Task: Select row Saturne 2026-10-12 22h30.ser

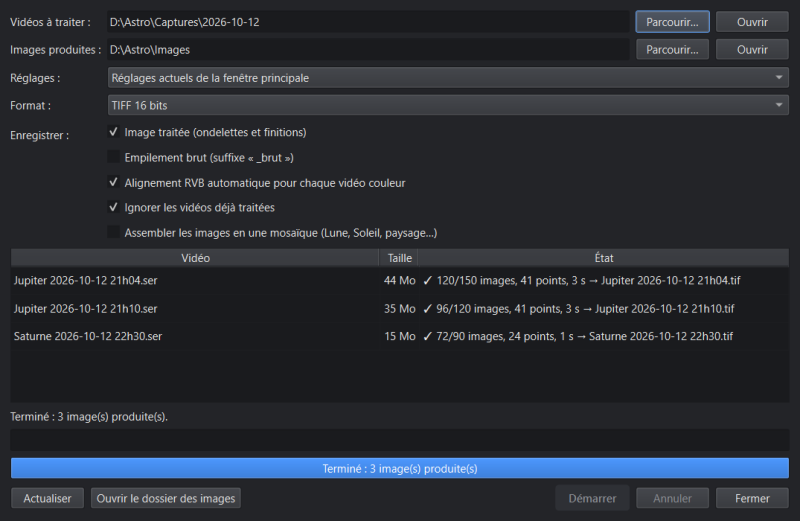Action: [x=399, y=336]
